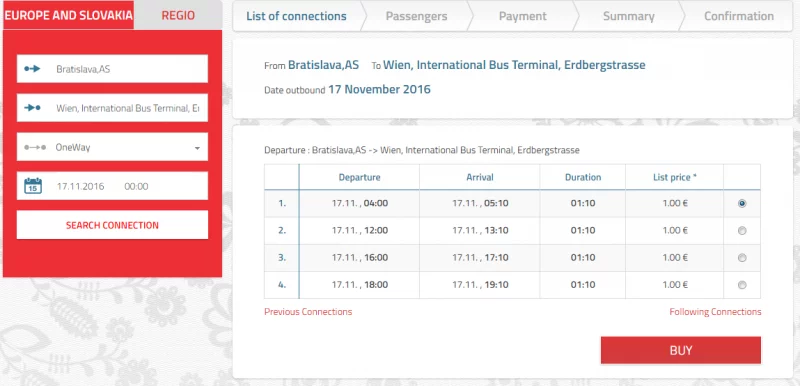800x386 pixels.
Task: Open the calendar icon date picker
Action: point(33,186)
